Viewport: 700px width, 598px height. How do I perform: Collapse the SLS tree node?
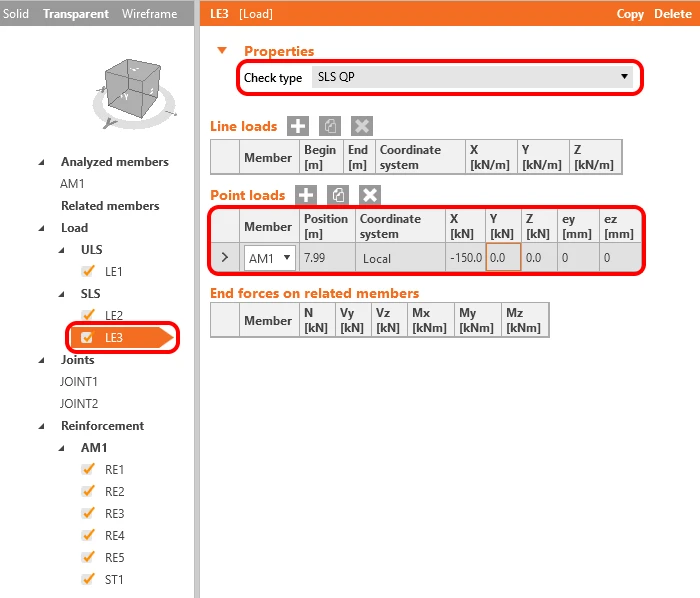62,294
